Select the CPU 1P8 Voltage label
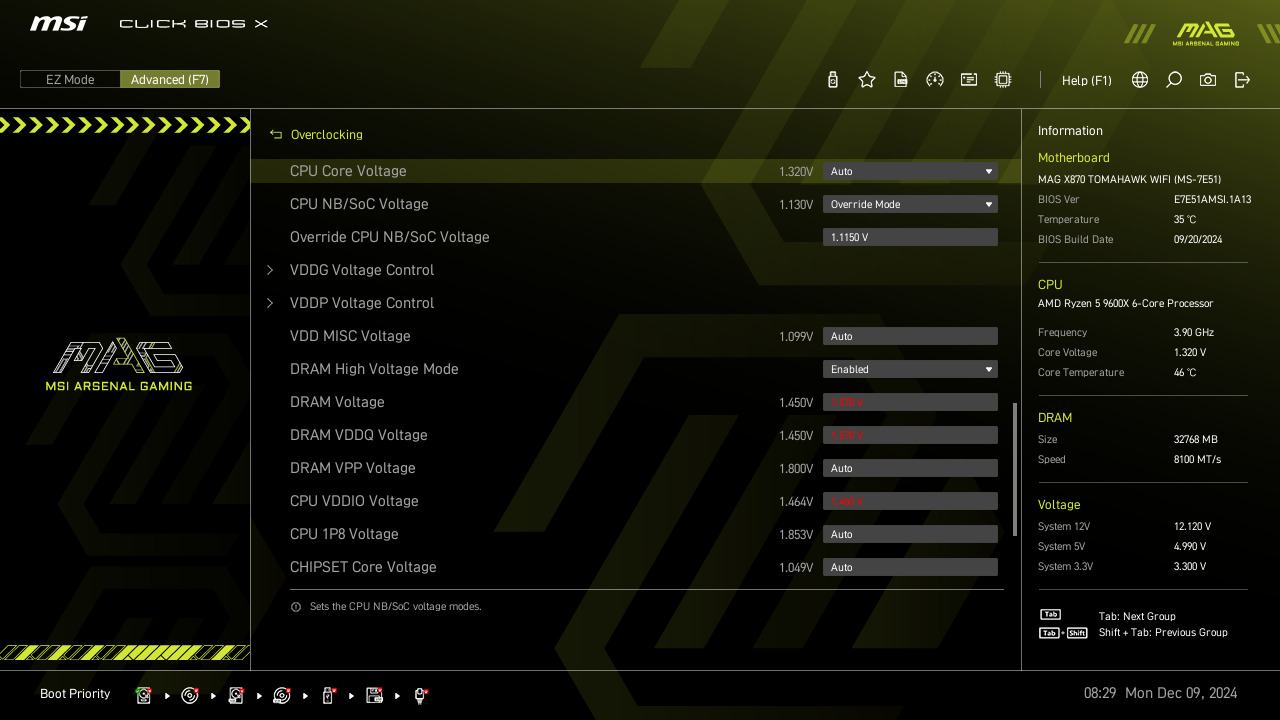This screenshot has height=720, width=1280. [344, 534]
